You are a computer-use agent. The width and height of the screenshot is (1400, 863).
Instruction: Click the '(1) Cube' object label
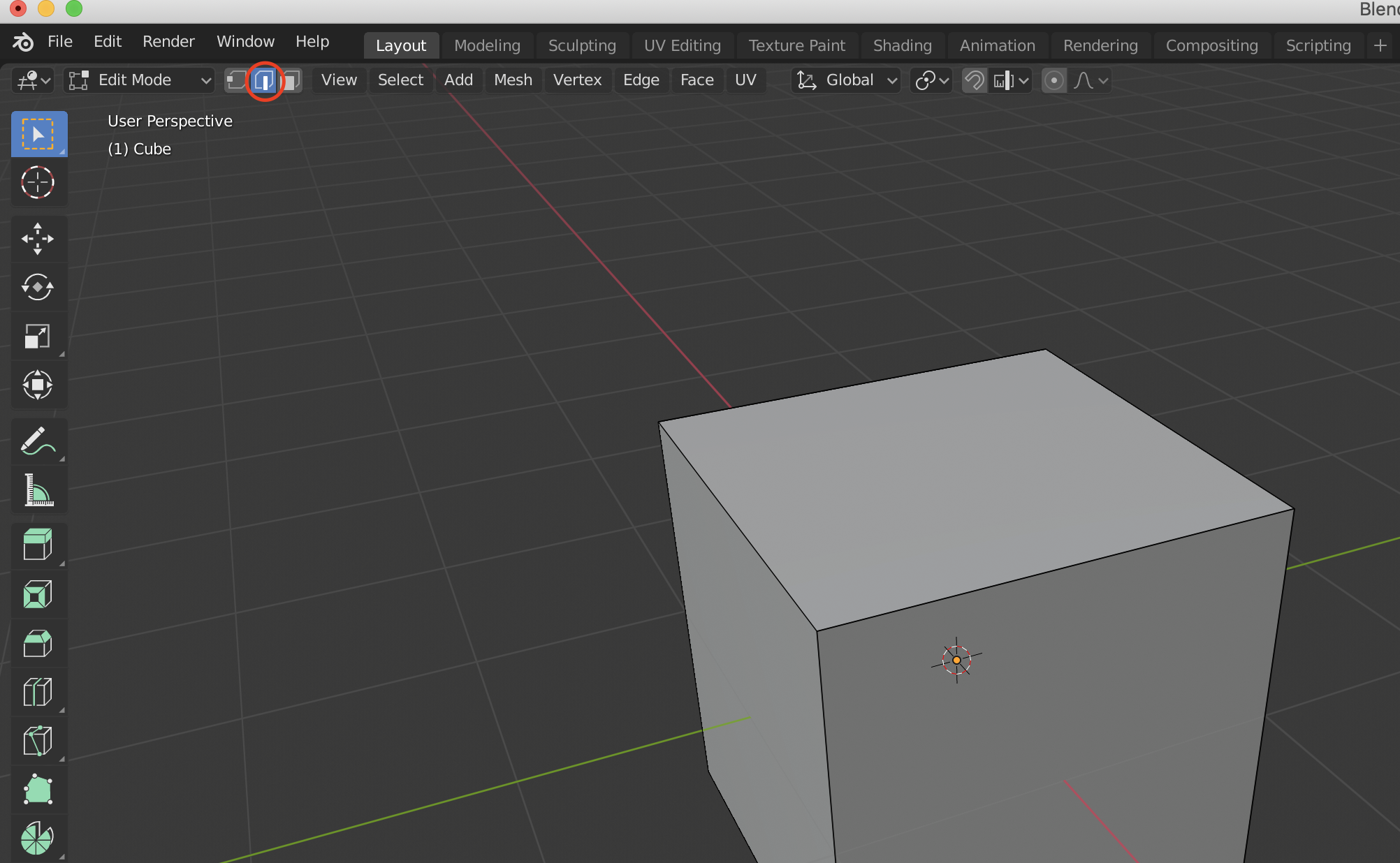pos(139,149)
